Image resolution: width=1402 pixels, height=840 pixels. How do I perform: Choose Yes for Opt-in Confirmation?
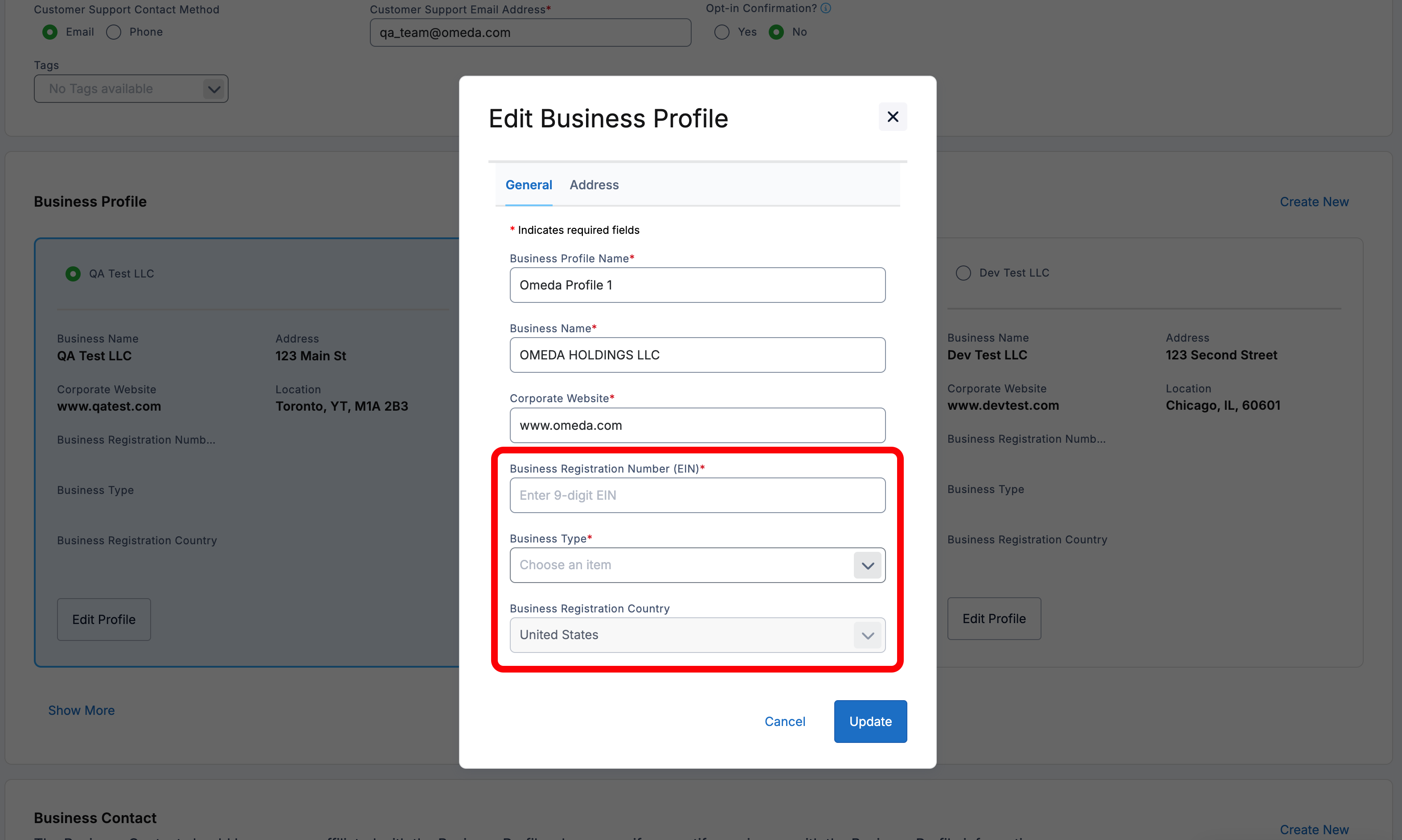click(721, 32)
